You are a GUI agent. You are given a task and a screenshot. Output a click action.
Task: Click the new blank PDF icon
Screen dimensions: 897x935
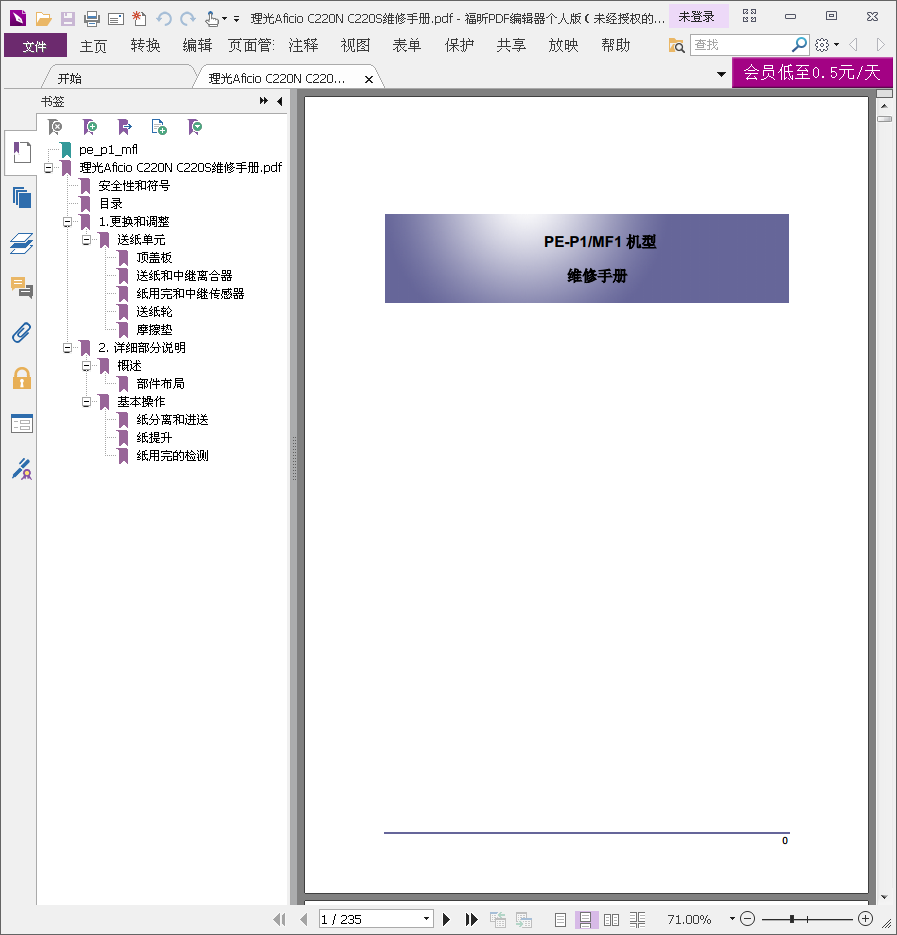coord(140,18)
